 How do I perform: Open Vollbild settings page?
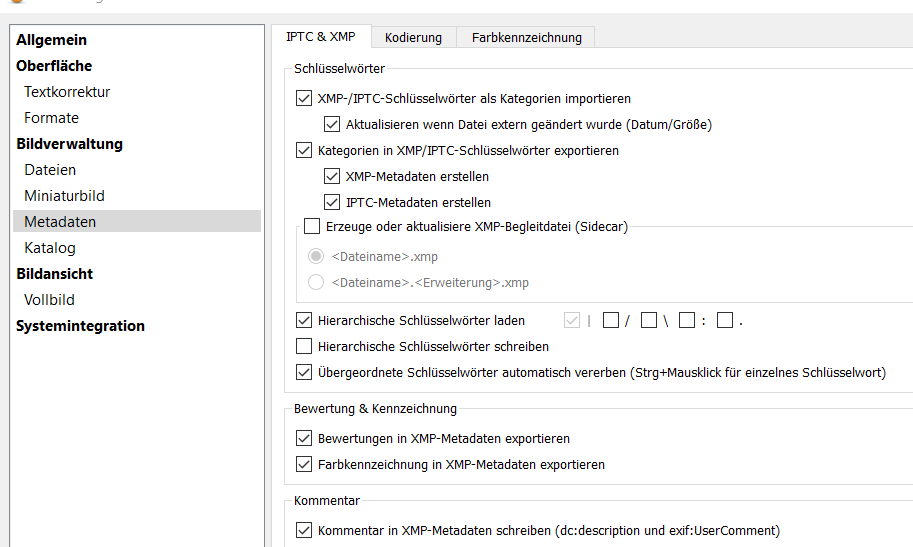point(49,300)
